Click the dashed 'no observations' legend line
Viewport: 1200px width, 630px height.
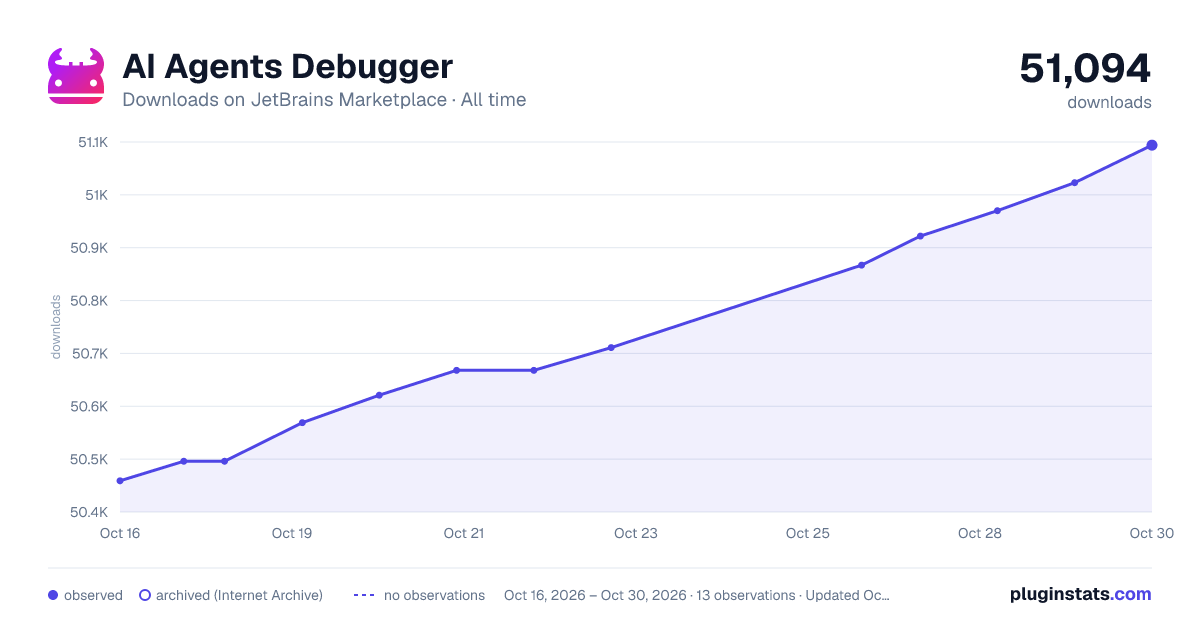364,595
